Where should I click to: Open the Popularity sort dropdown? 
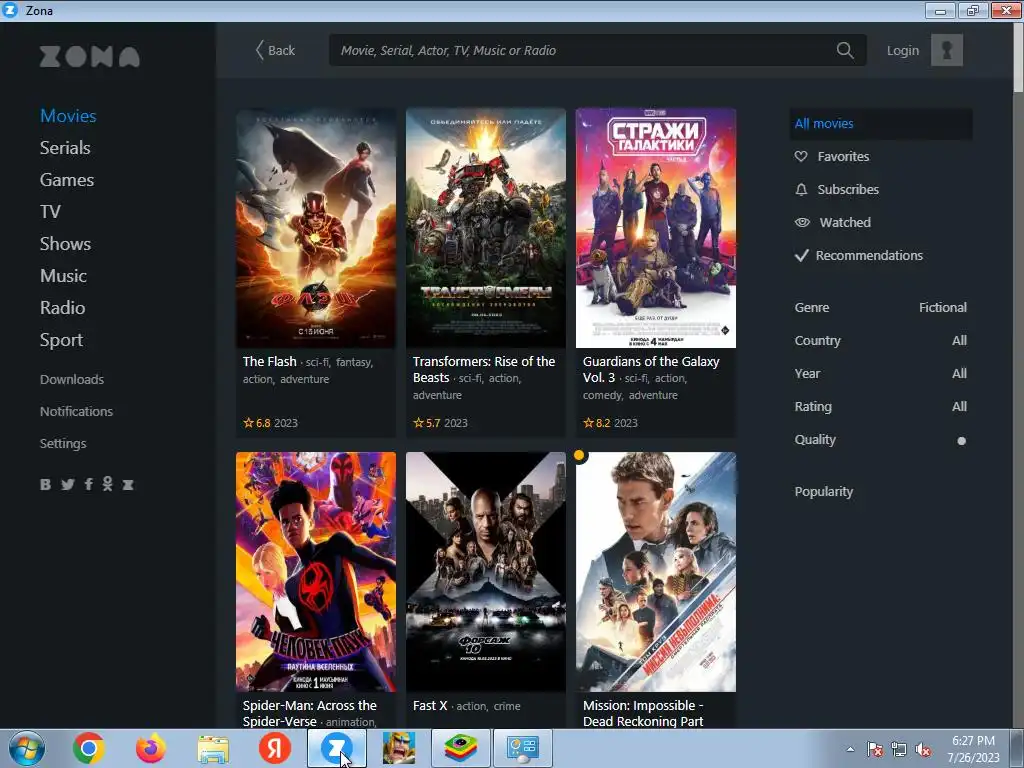pyautogui.click(x=824, y=492)
